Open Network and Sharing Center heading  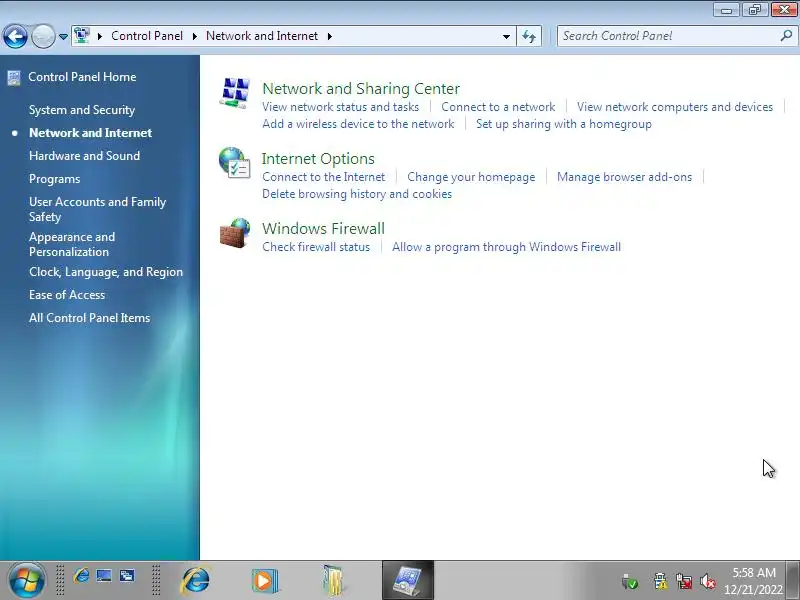361,89
